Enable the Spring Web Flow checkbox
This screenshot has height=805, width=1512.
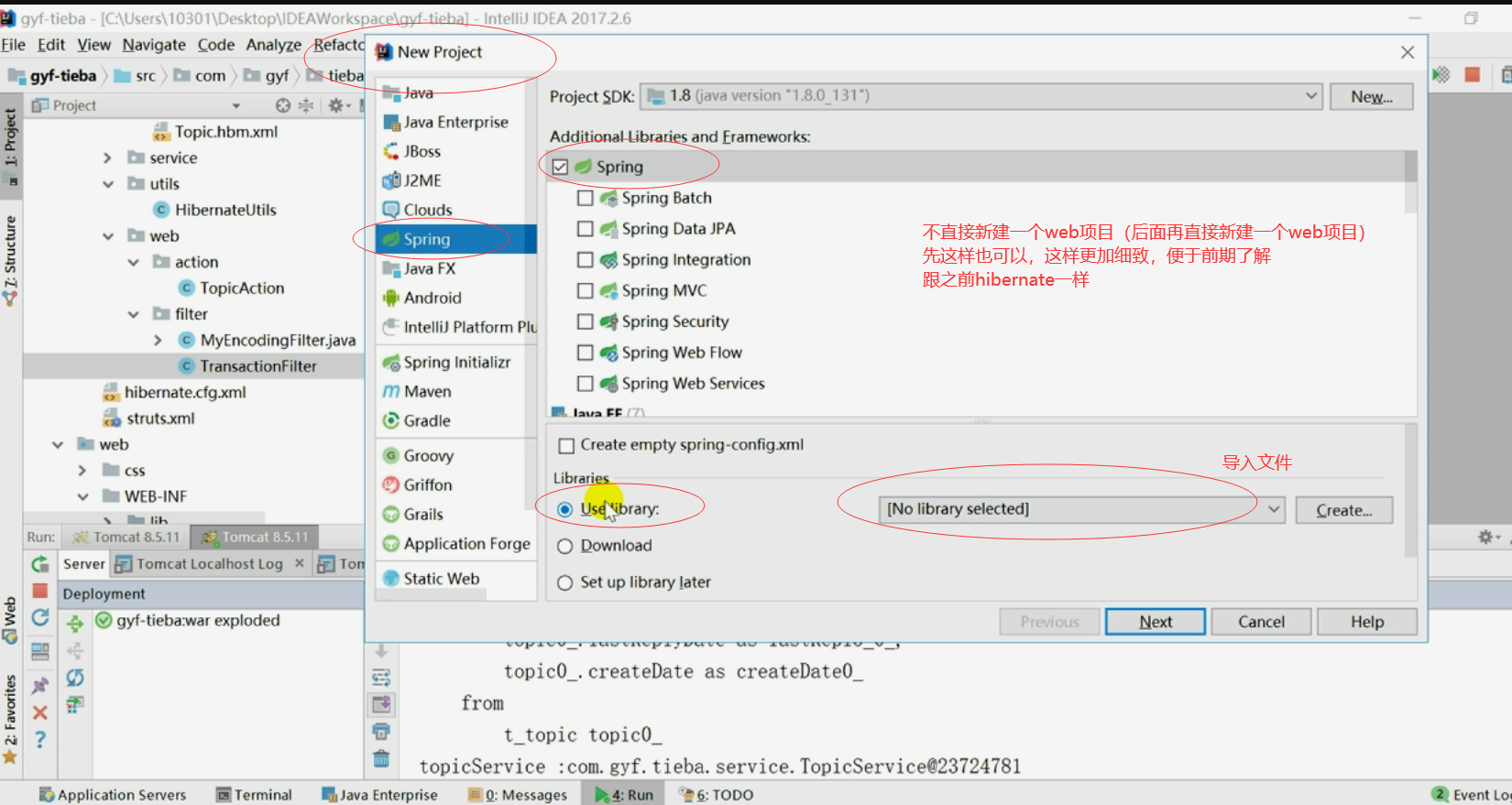[x=585, y=353]
